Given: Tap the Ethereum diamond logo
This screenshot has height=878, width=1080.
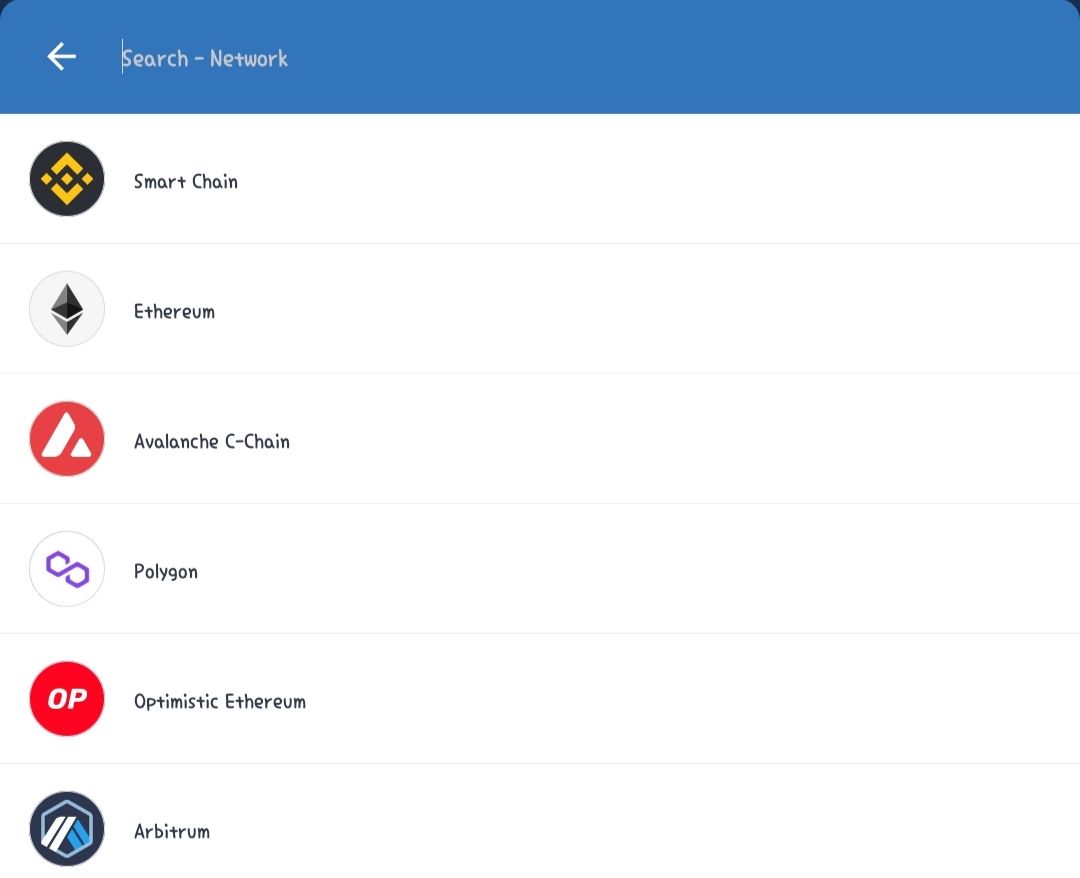Looking at the screenshot, I should pyautogui.click(x=67, y=309).
